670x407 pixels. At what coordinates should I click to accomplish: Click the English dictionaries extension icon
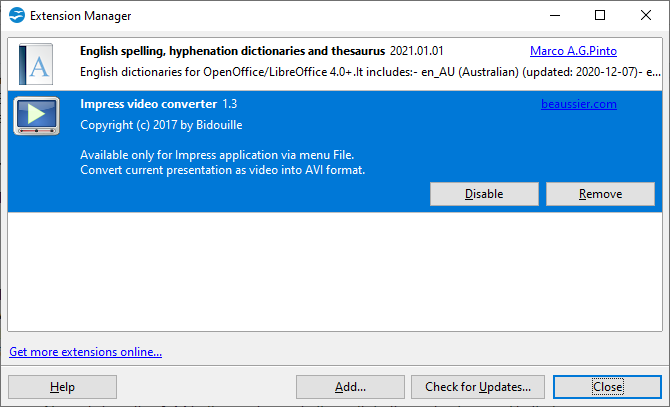click(37, 66)
